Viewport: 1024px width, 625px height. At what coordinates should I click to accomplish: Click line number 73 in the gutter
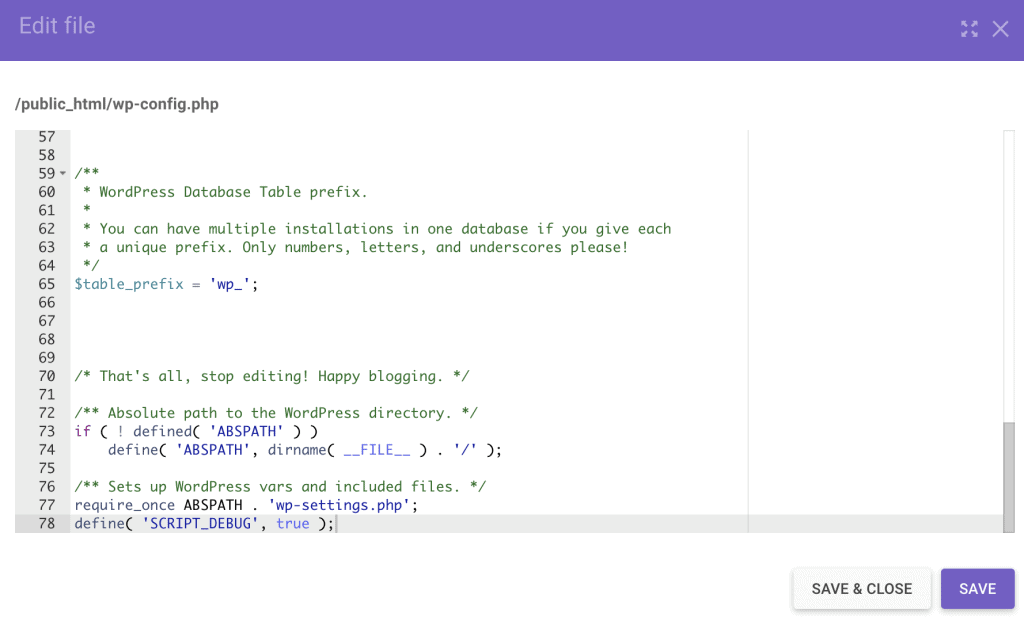pos(46,432)
